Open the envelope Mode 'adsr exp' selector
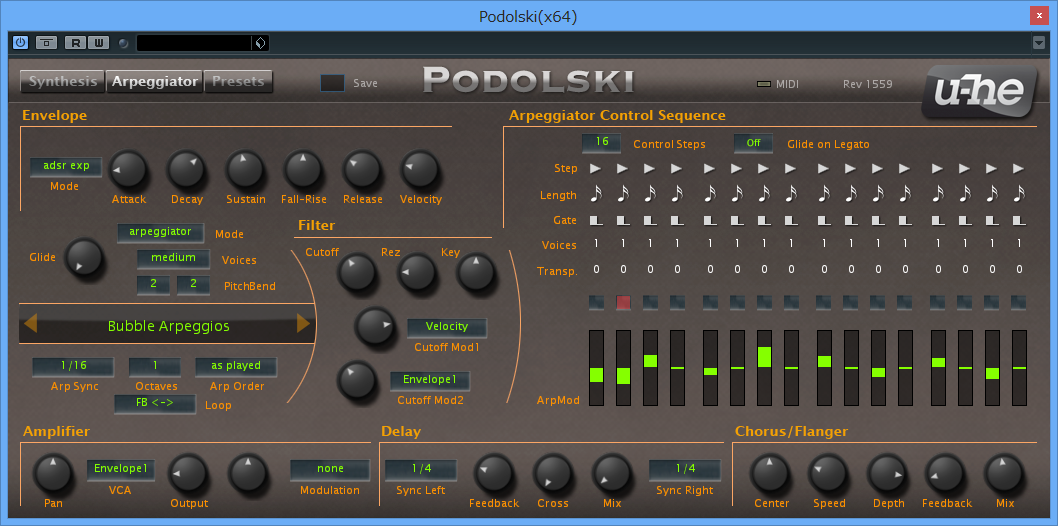Image resolution: width=1058 pixels, height=526 pixels. point(65,167)
